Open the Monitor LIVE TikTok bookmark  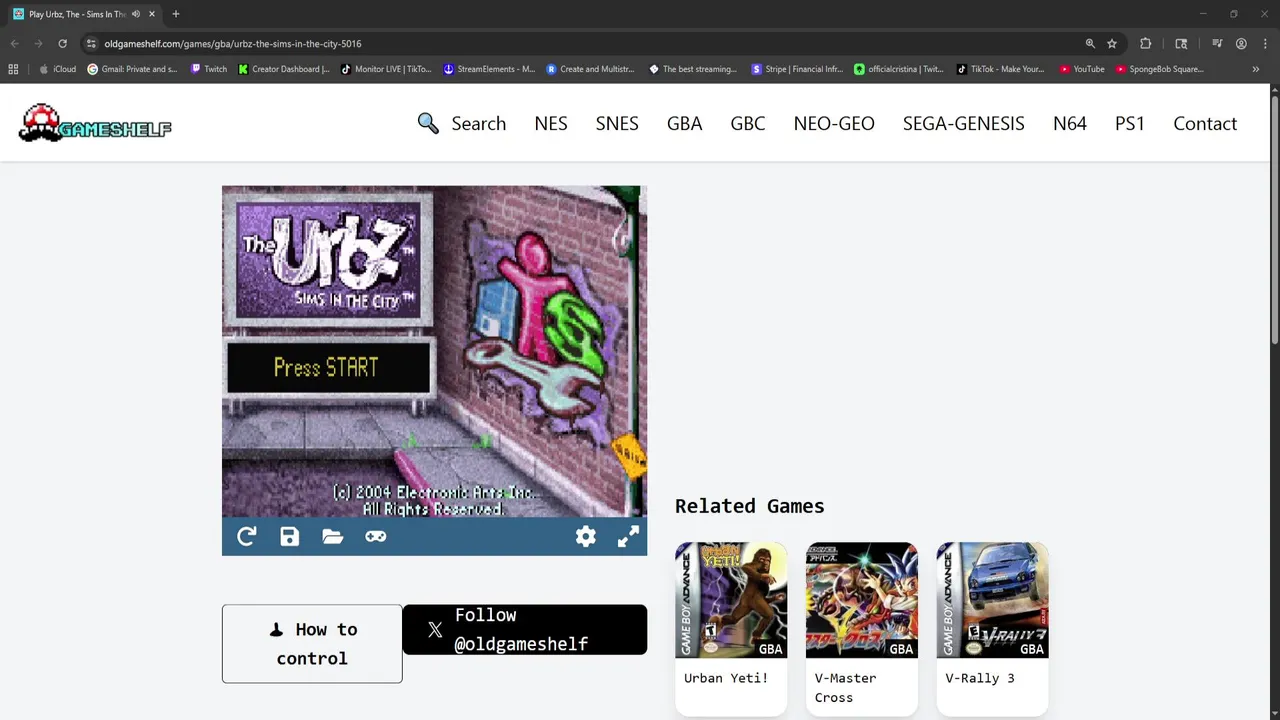[387, 69]
